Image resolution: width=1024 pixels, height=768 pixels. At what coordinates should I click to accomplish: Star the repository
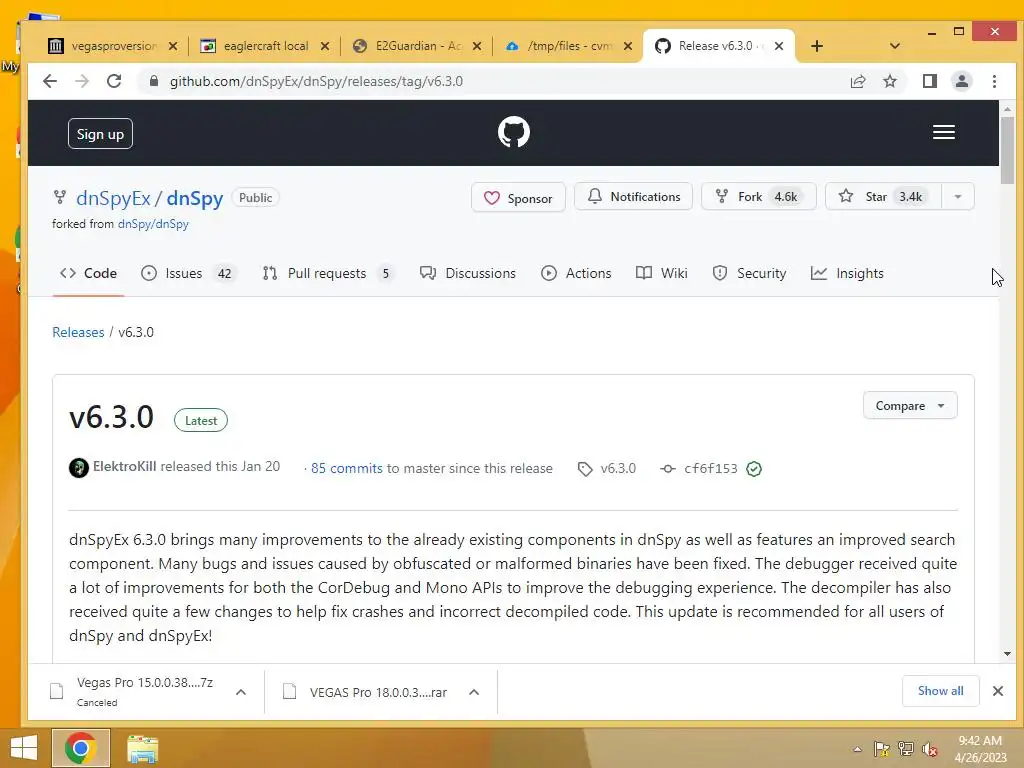(x=883, y=197)
